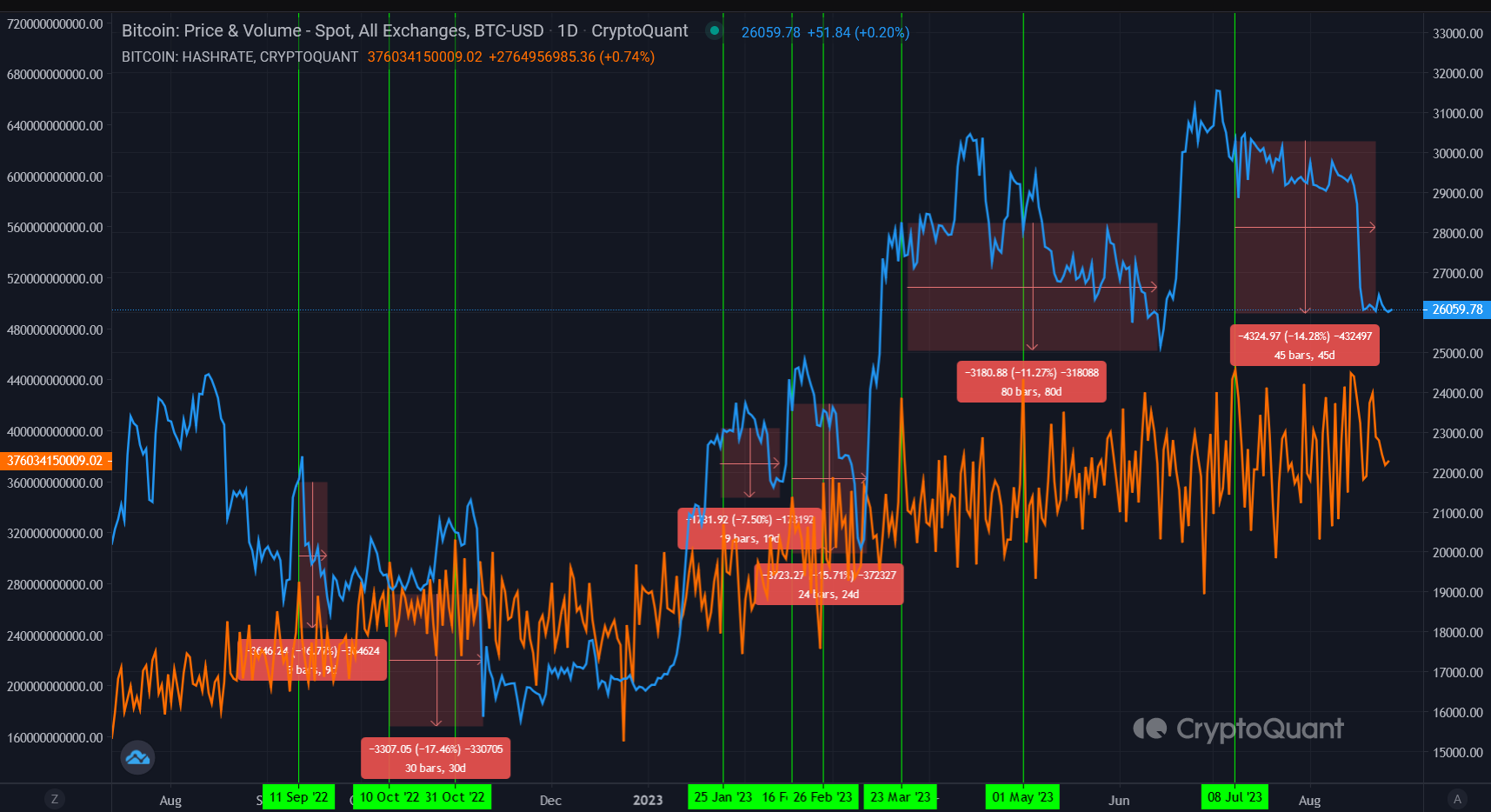
Task: Click the blue price value 26059.78 in header
Action: (770, 33)
